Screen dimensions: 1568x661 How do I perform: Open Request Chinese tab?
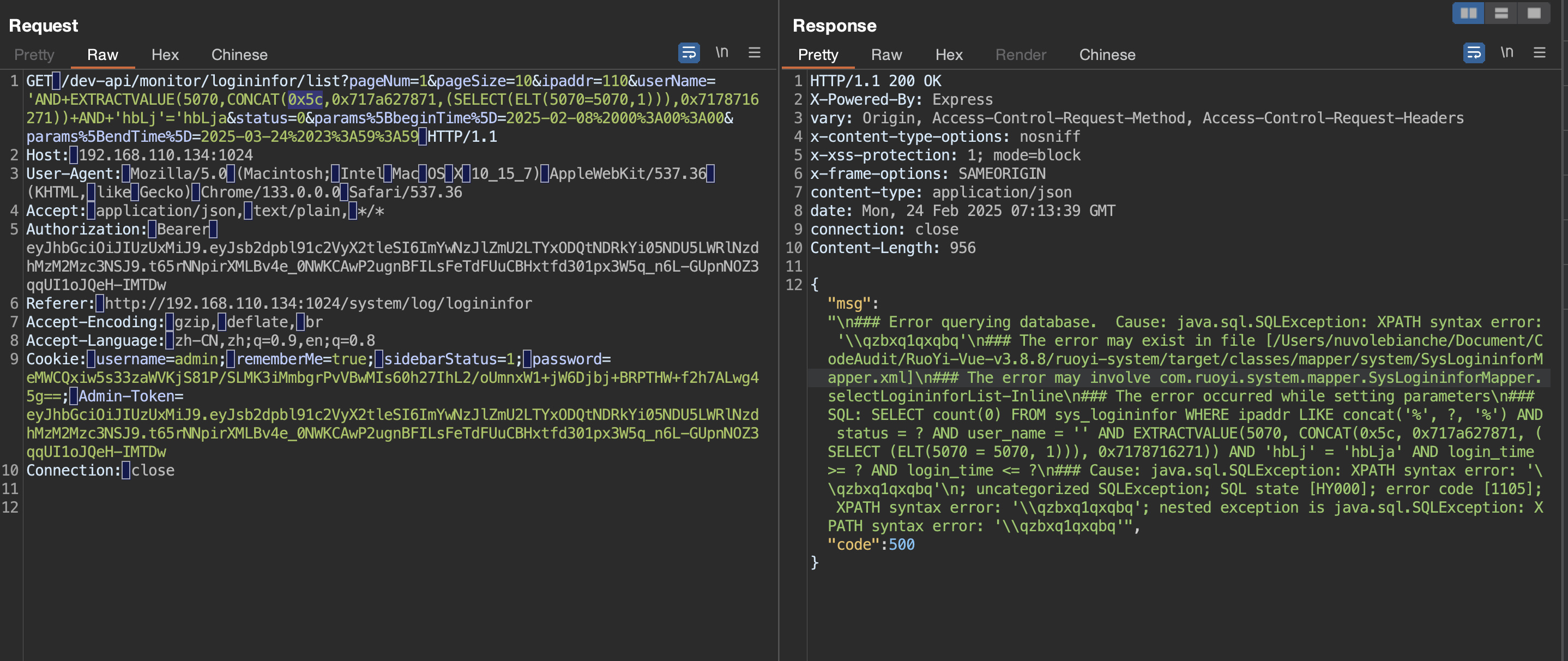click(239, 55)
